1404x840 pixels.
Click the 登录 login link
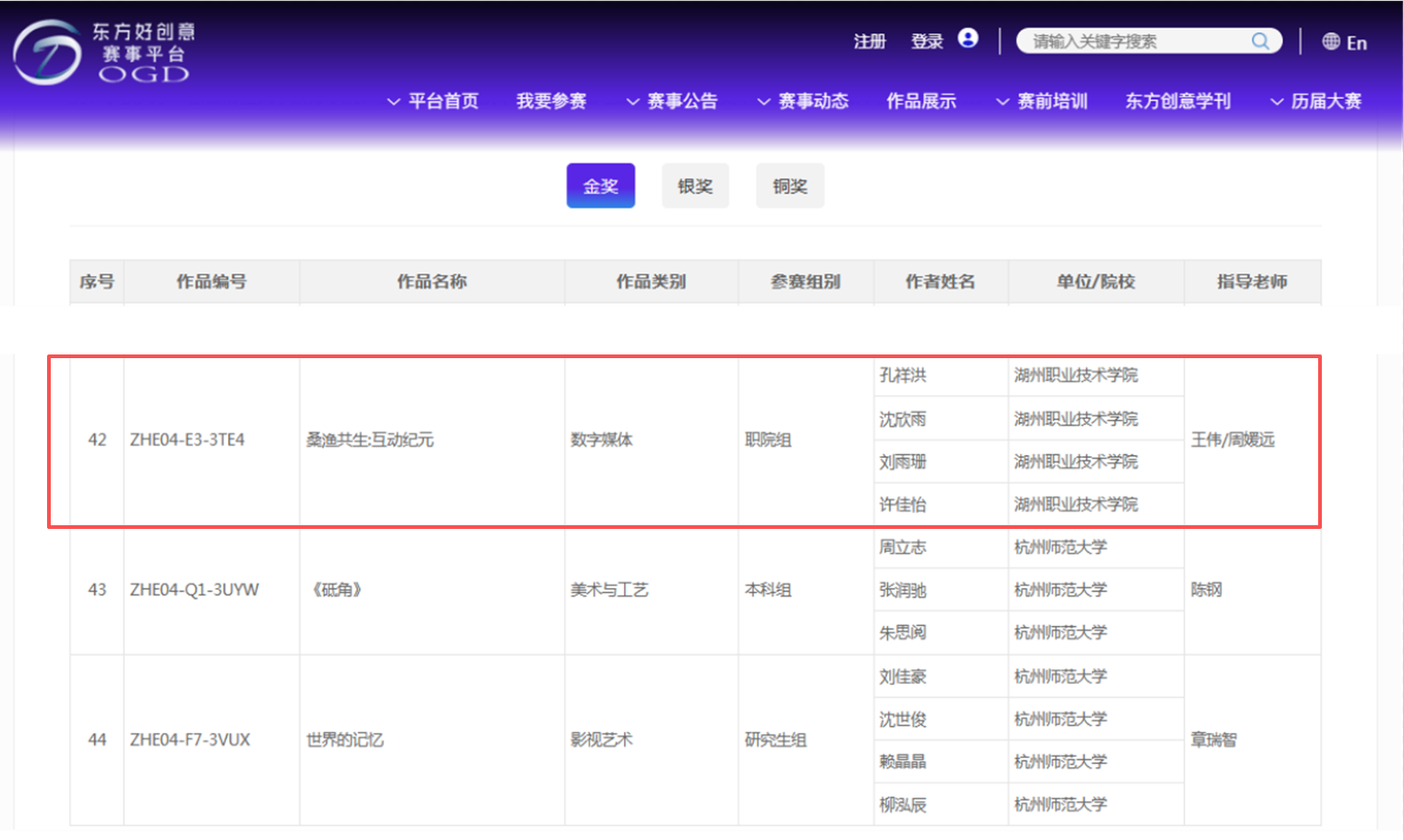pos(927,42)
